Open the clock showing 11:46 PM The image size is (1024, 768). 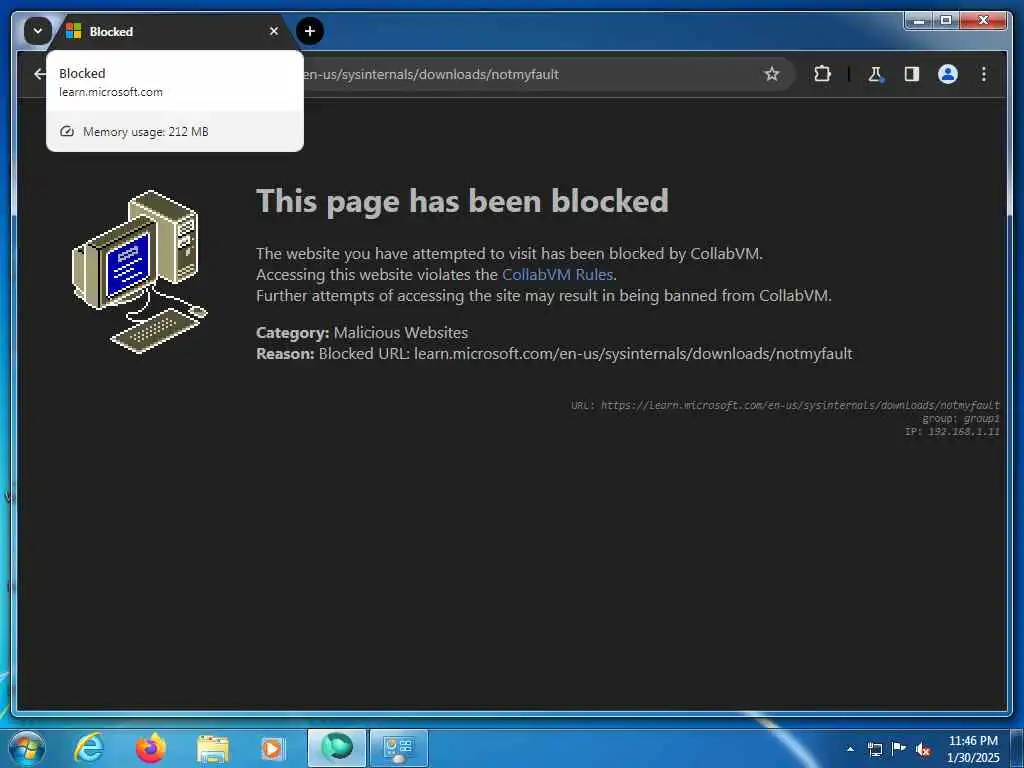973,749
